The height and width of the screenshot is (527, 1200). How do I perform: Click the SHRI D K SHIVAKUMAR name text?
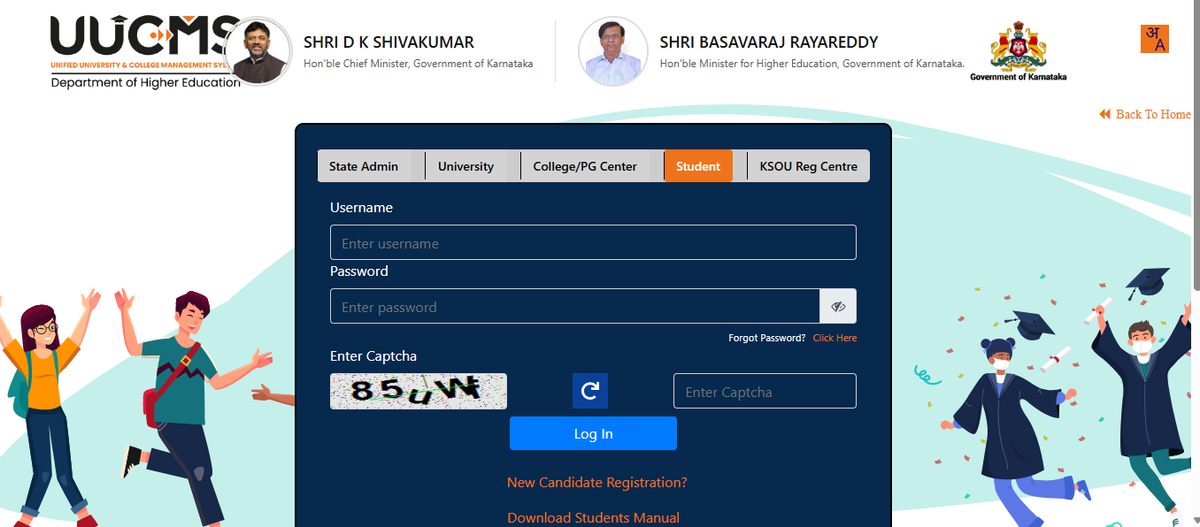click(x=389, y=42)
